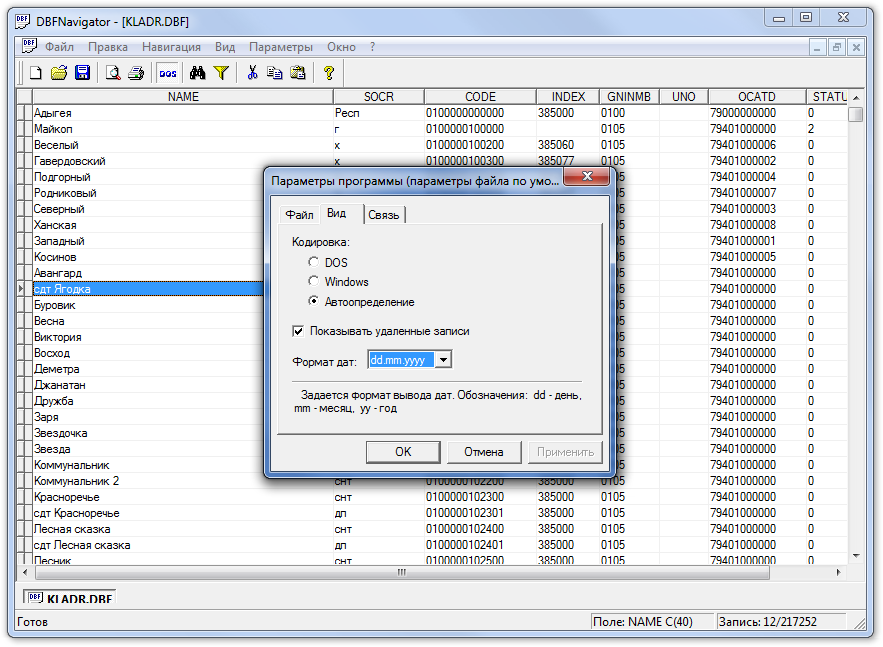Viewport: 883px width, 647px height.
Task: Switch to the Связь tab in dialog
Action: tap(383, 215)
